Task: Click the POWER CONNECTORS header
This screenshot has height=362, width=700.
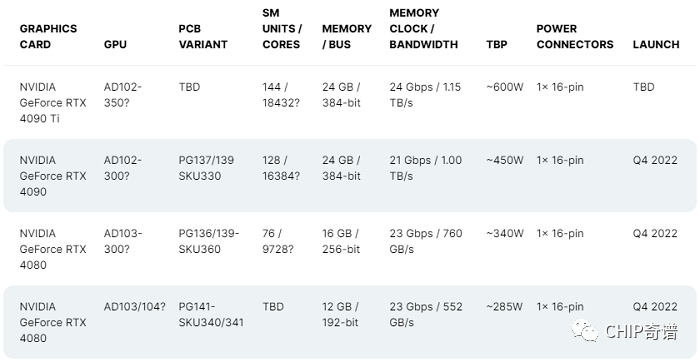Action: tap(575, 37)
